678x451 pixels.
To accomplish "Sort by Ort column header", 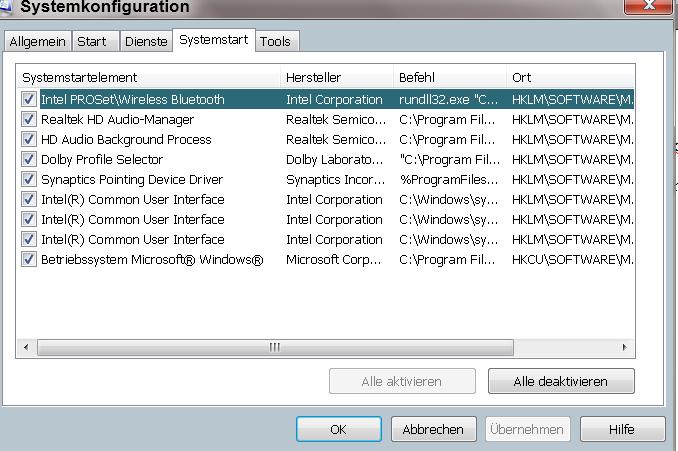I will [x=570, y=77].
